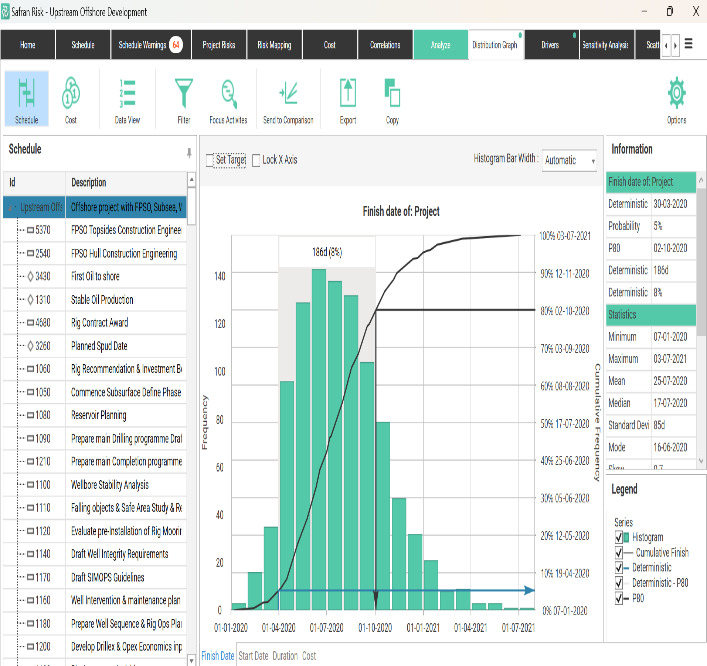Sort by the Id column header

coord(34,183)
